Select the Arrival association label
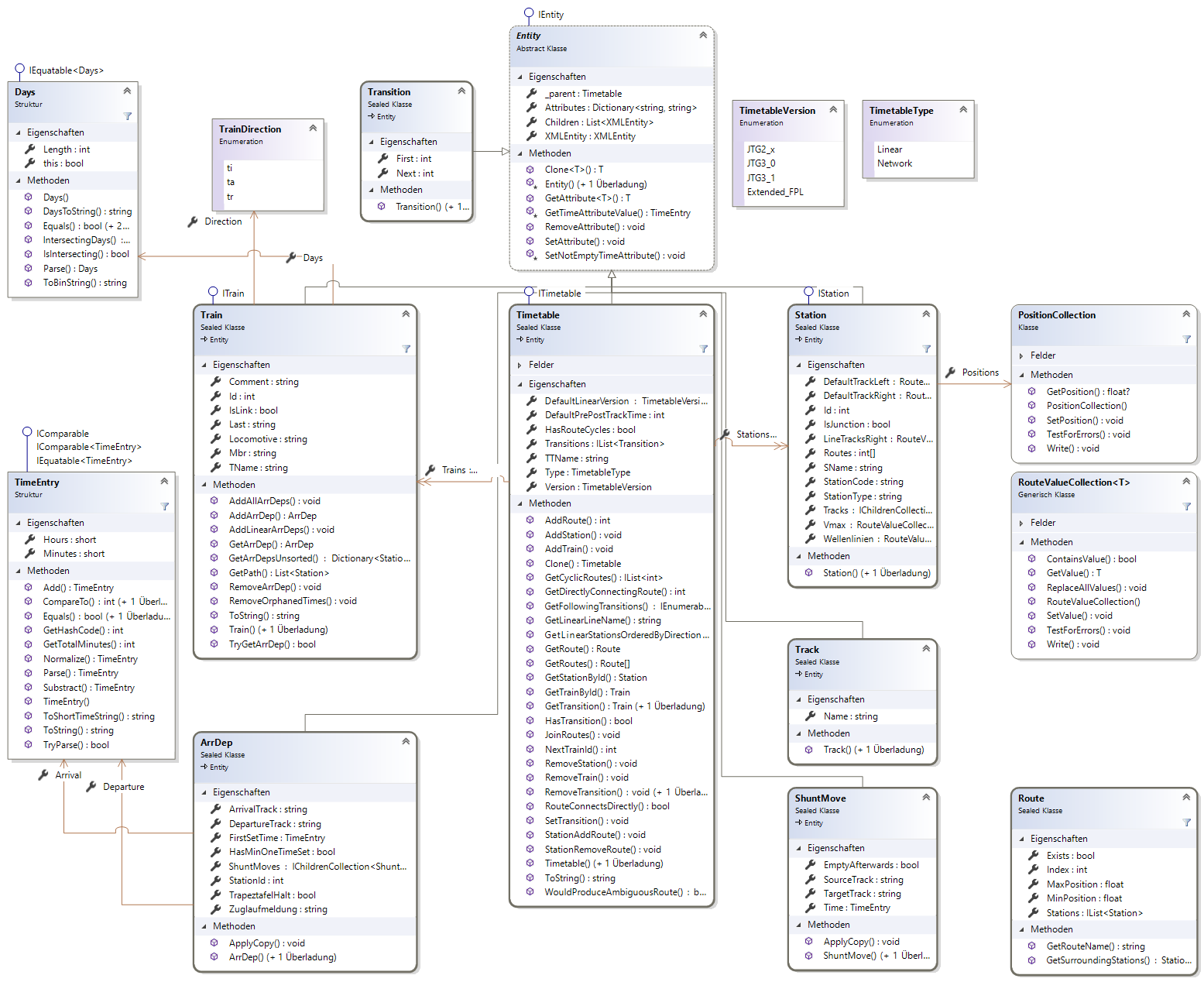This screenshot has width=1204, height=982. click(x=68, y=775)
